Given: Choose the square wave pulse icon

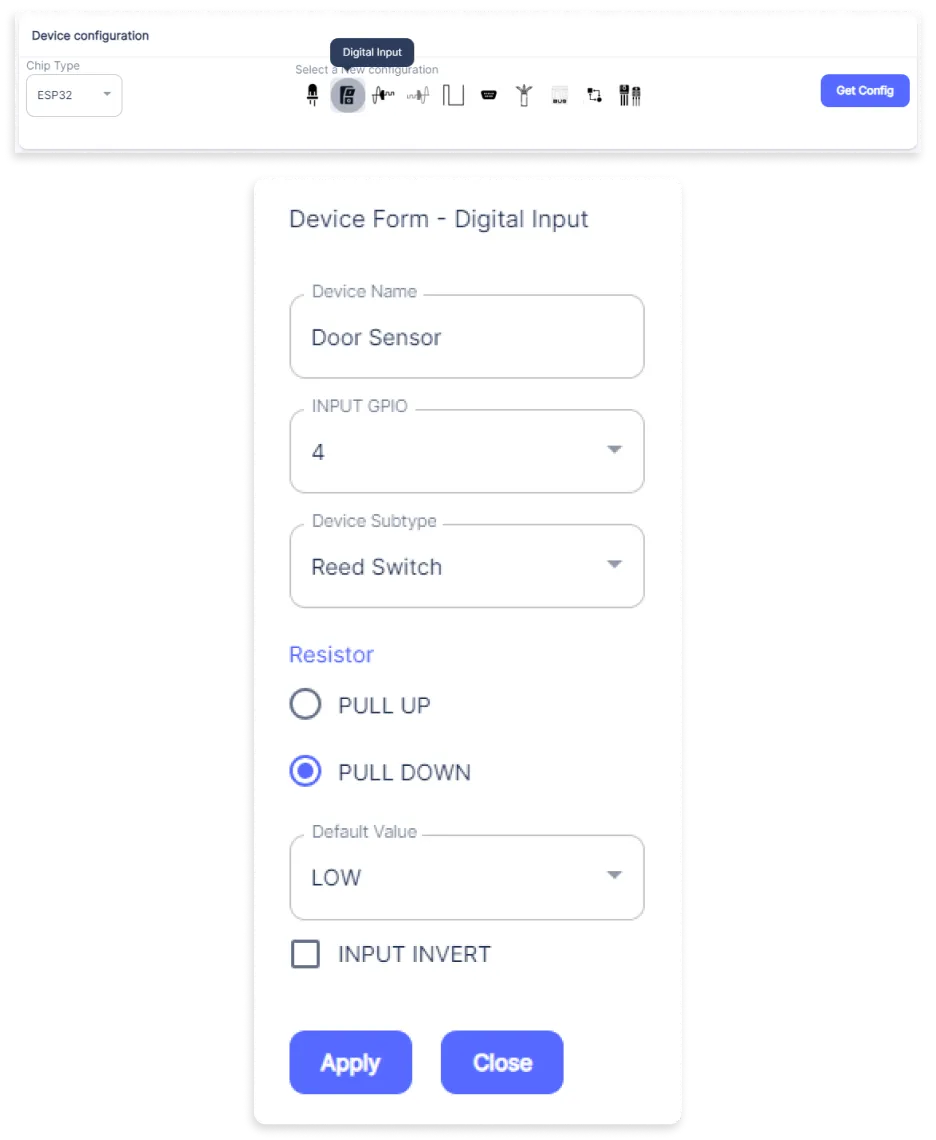Looking at the screenshot, I should point(453,96).
